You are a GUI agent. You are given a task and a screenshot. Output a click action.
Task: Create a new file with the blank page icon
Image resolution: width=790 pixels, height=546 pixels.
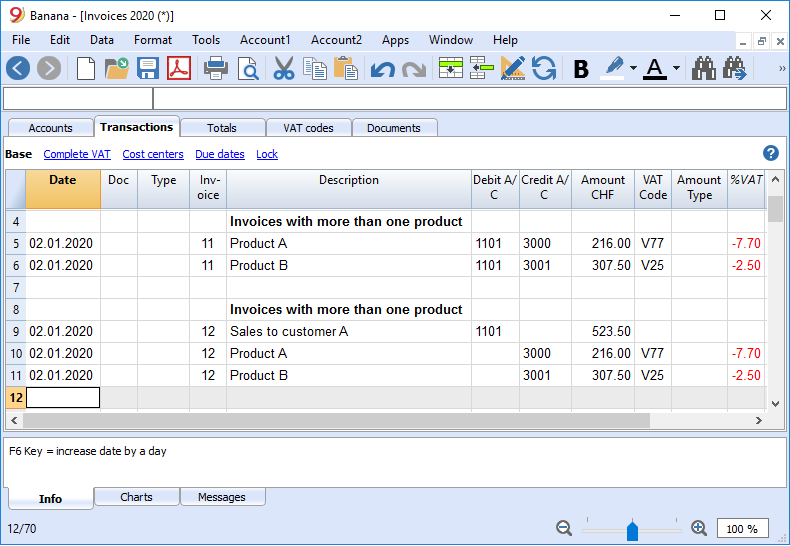(x=86, y=68)
